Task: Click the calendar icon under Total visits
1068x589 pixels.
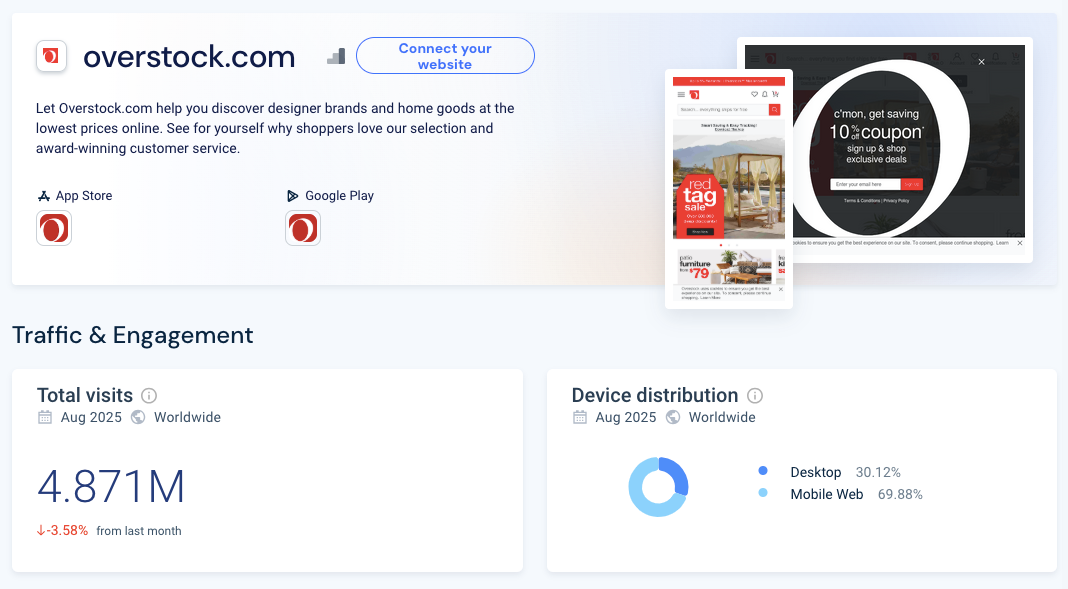Action: point(45,417)
